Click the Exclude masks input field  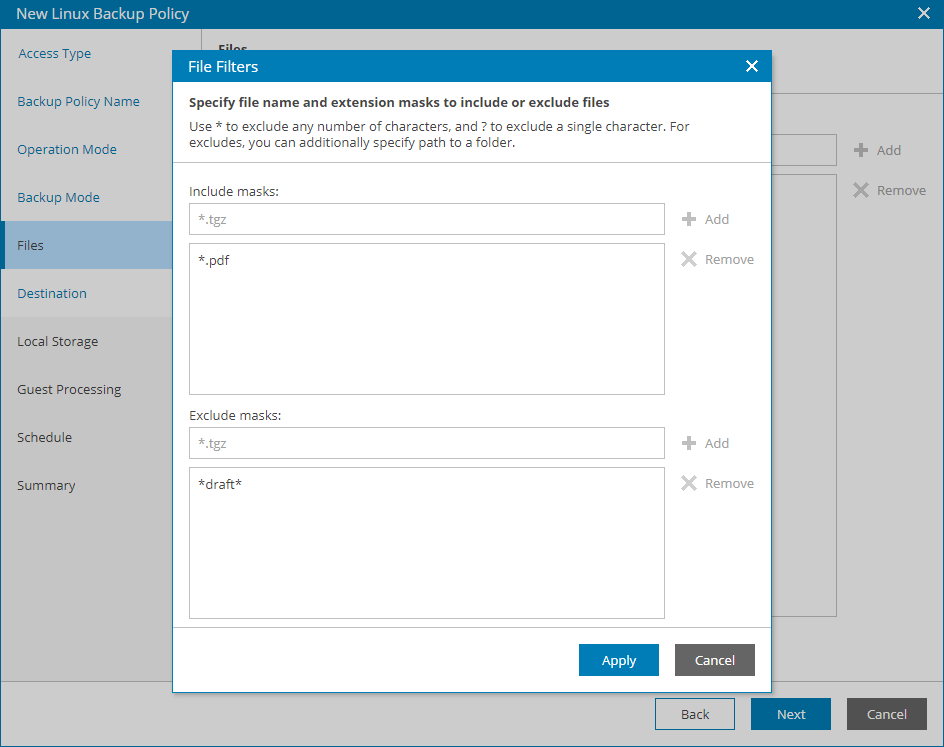[x=426, y=443]
